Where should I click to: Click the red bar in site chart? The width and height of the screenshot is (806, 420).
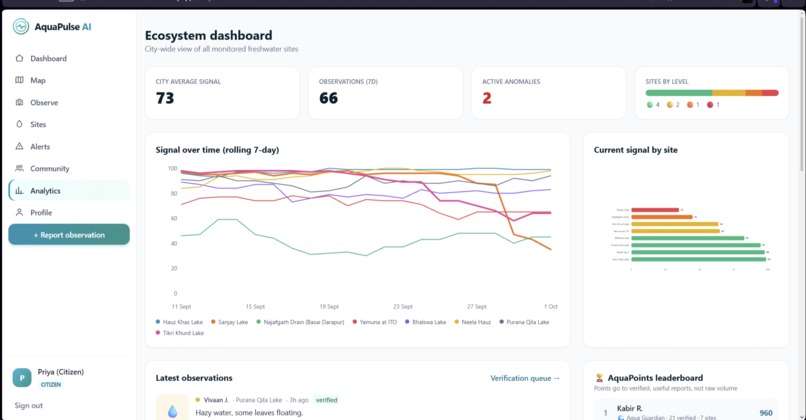click(x=655, y=210)
